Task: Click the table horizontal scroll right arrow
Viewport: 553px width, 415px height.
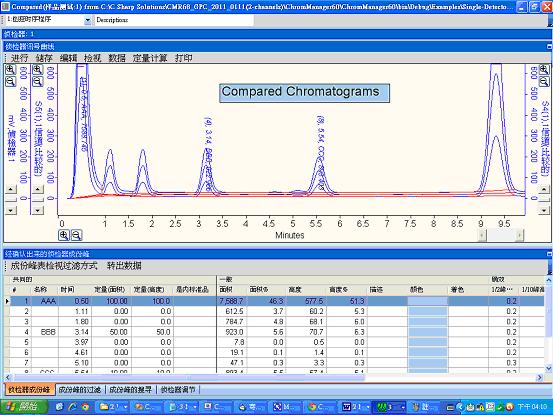Action: point(540,378)
